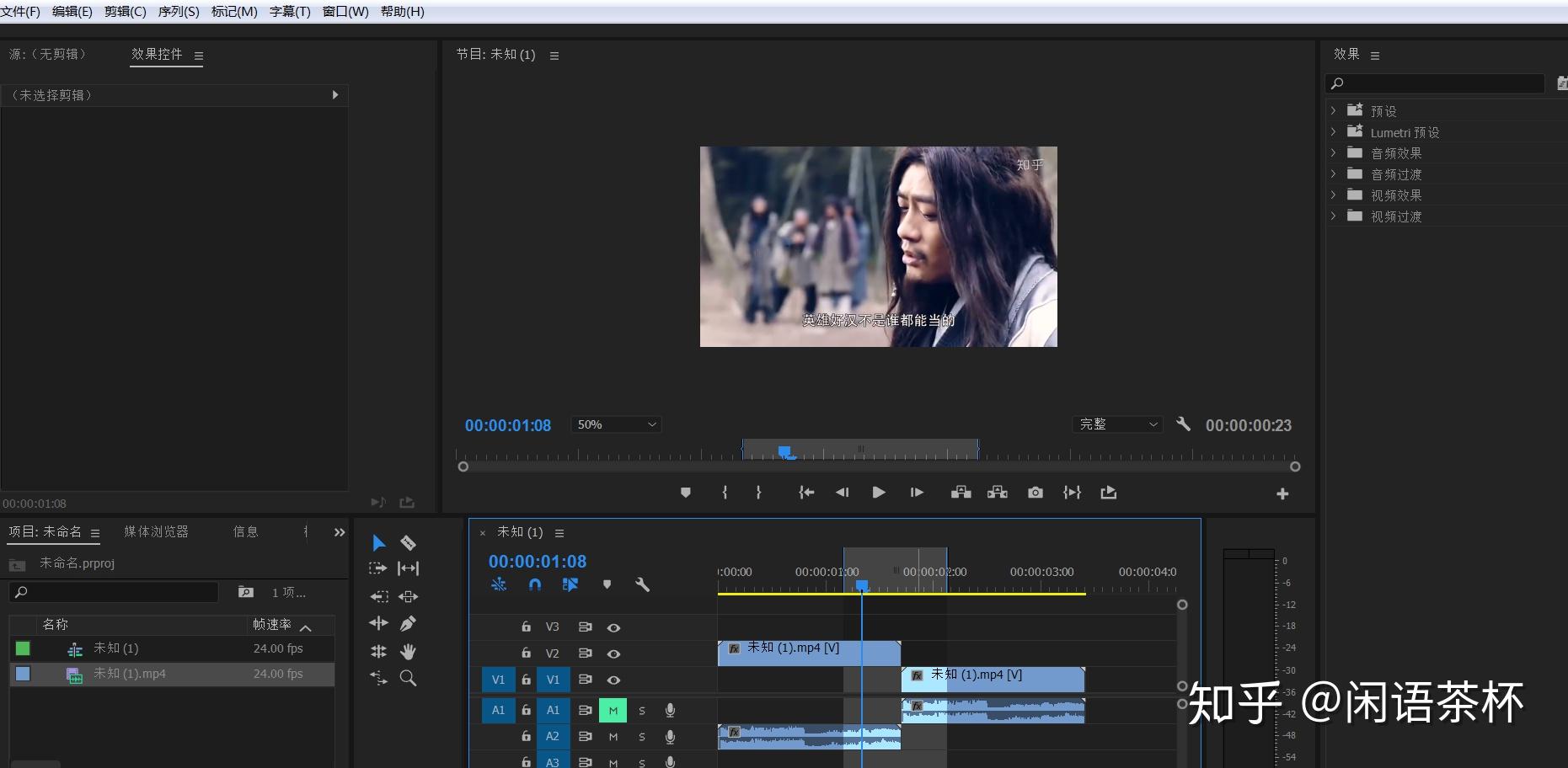Image resolution: width=1568 pixels, height=768 pixels.
Task: Click the Mark In brace button
Action: tap(725, 493)
